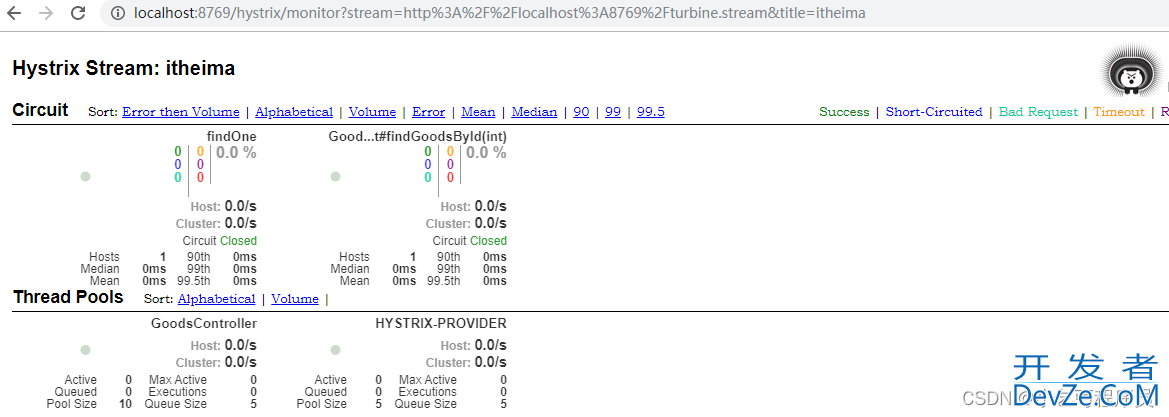Screen dimensions: 1169x417
Task: Click the Thread Pools section heading
Action: [x=68, y=297]
